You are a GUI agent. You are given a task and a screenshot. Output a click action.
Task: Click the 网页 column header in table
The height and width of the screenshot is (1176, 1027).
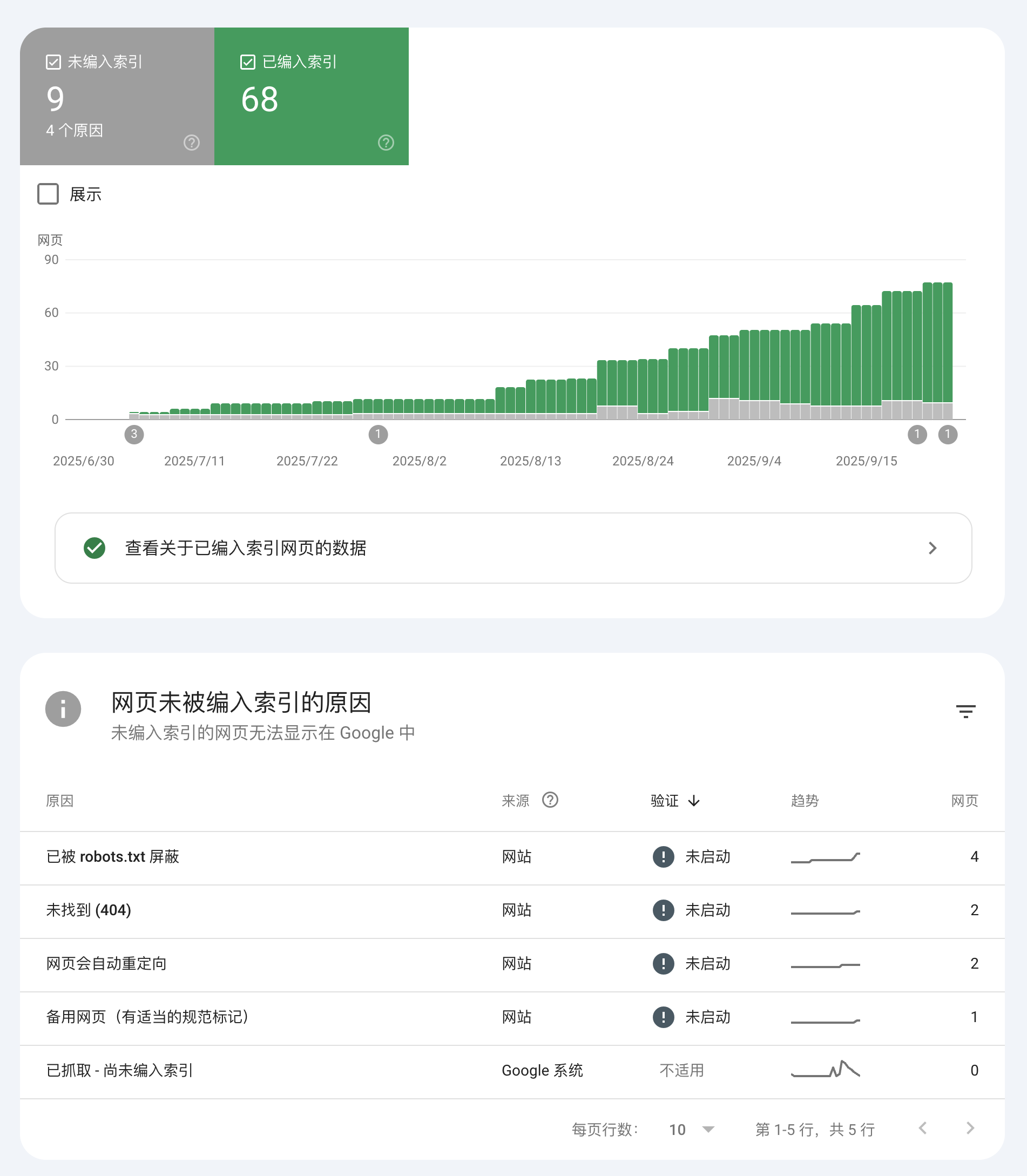point(964,801)
